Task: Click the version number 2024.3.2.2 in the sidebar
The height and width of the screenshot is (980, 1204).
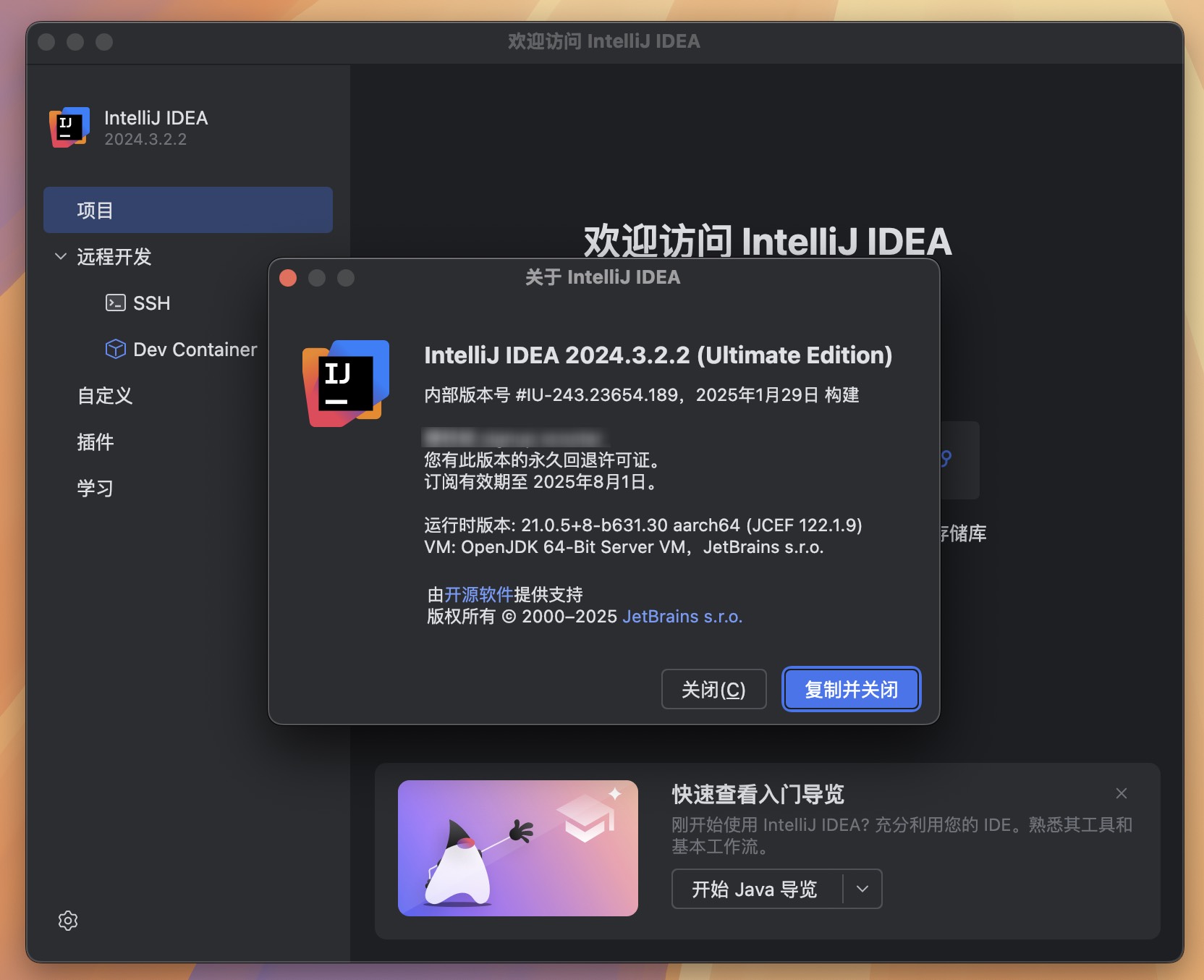Action: [145, 139]
